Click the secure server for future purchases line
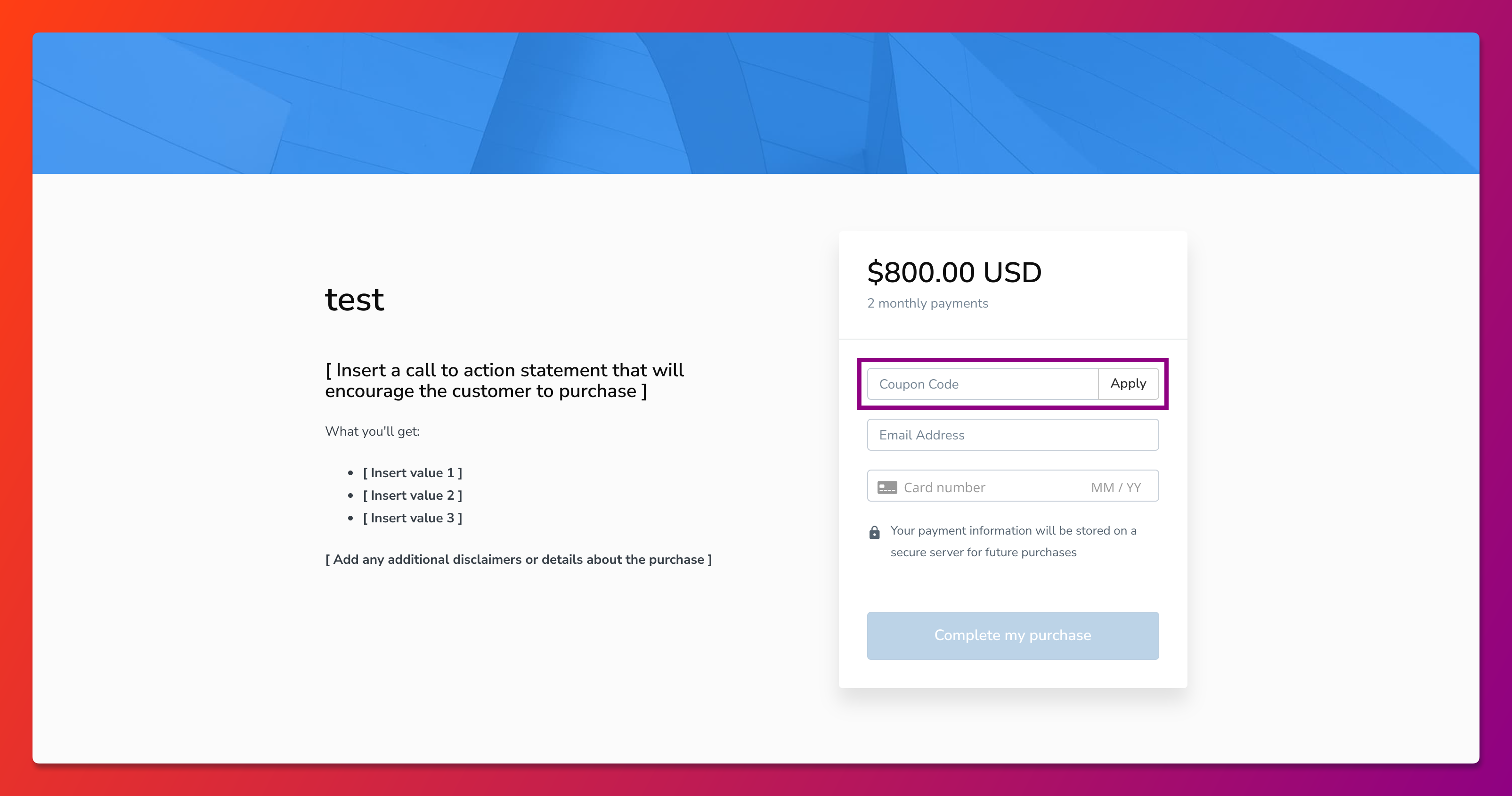Screen dimensions: 1512x796 (983, 552)
